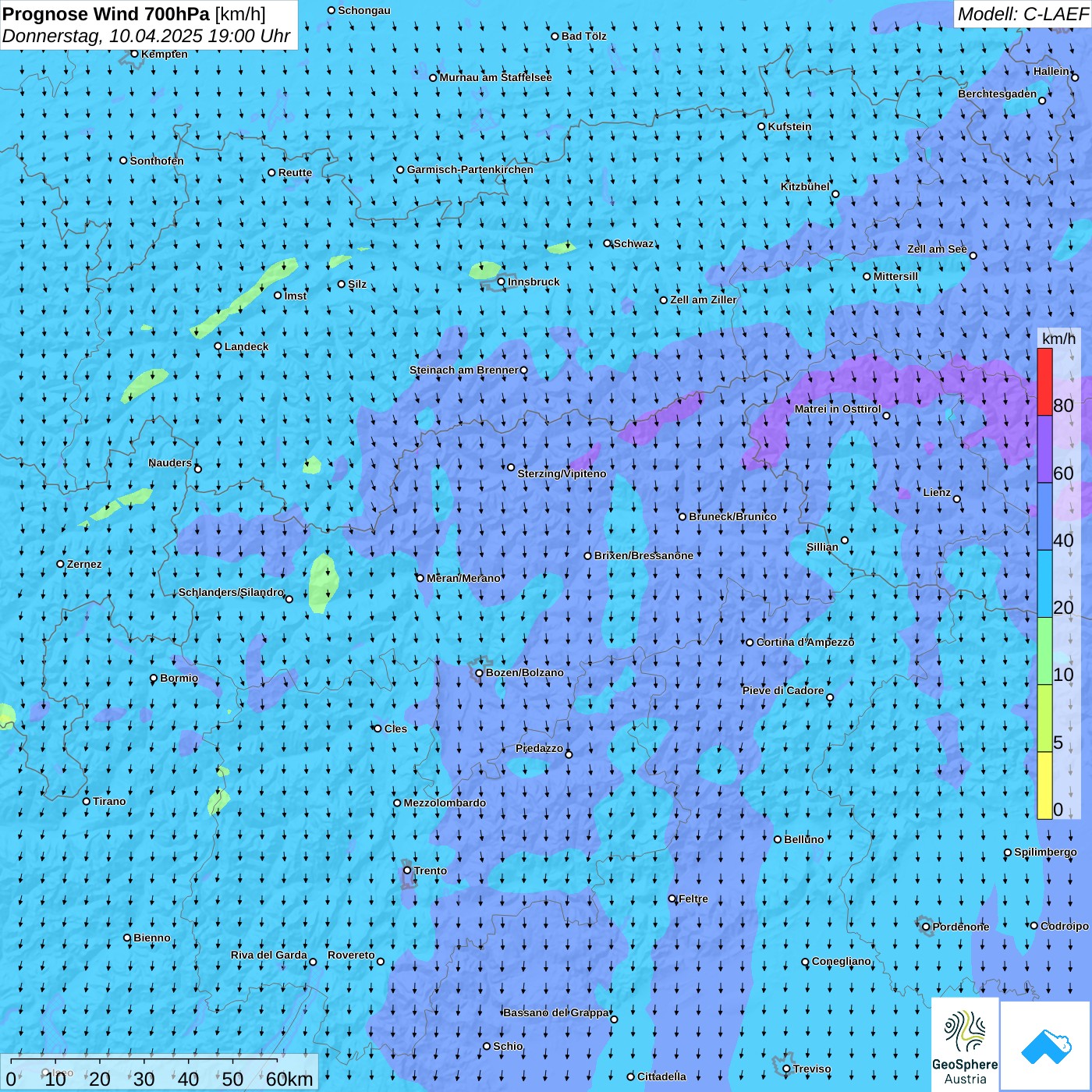
Task: Click the 'Riva del Garda' label
Action: click(x=269, y=955)
